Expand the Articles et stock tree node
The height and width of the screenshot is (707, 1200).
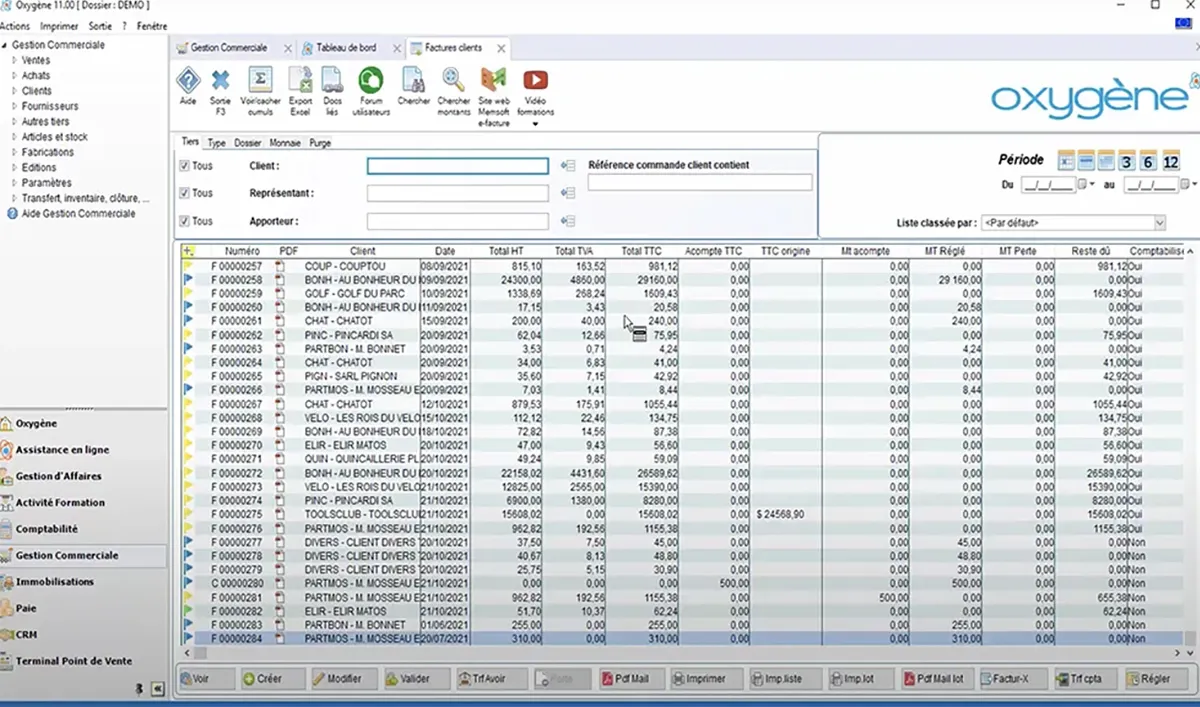pos(14,137)
